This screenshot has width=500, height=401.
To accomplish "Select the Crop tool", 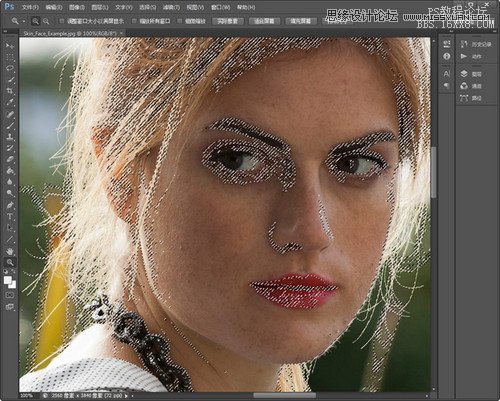I will click(x=10, y=91).
